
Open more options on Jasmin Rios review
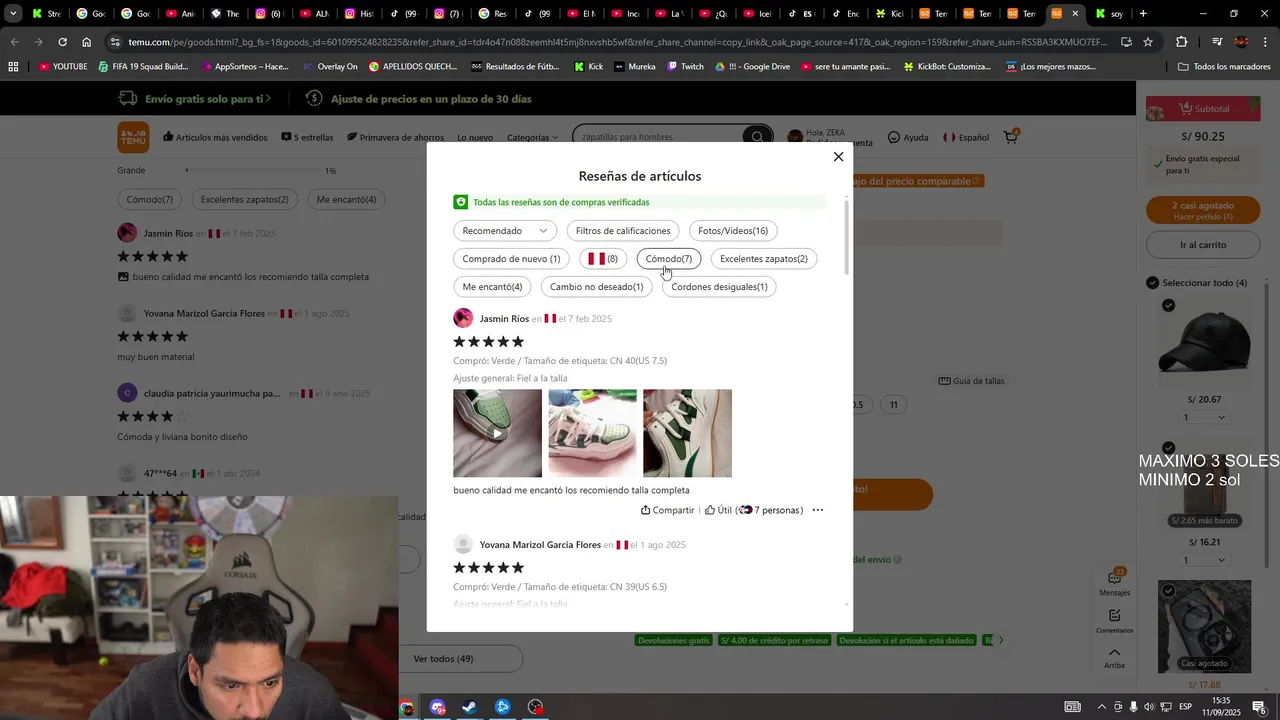(817, 510)
